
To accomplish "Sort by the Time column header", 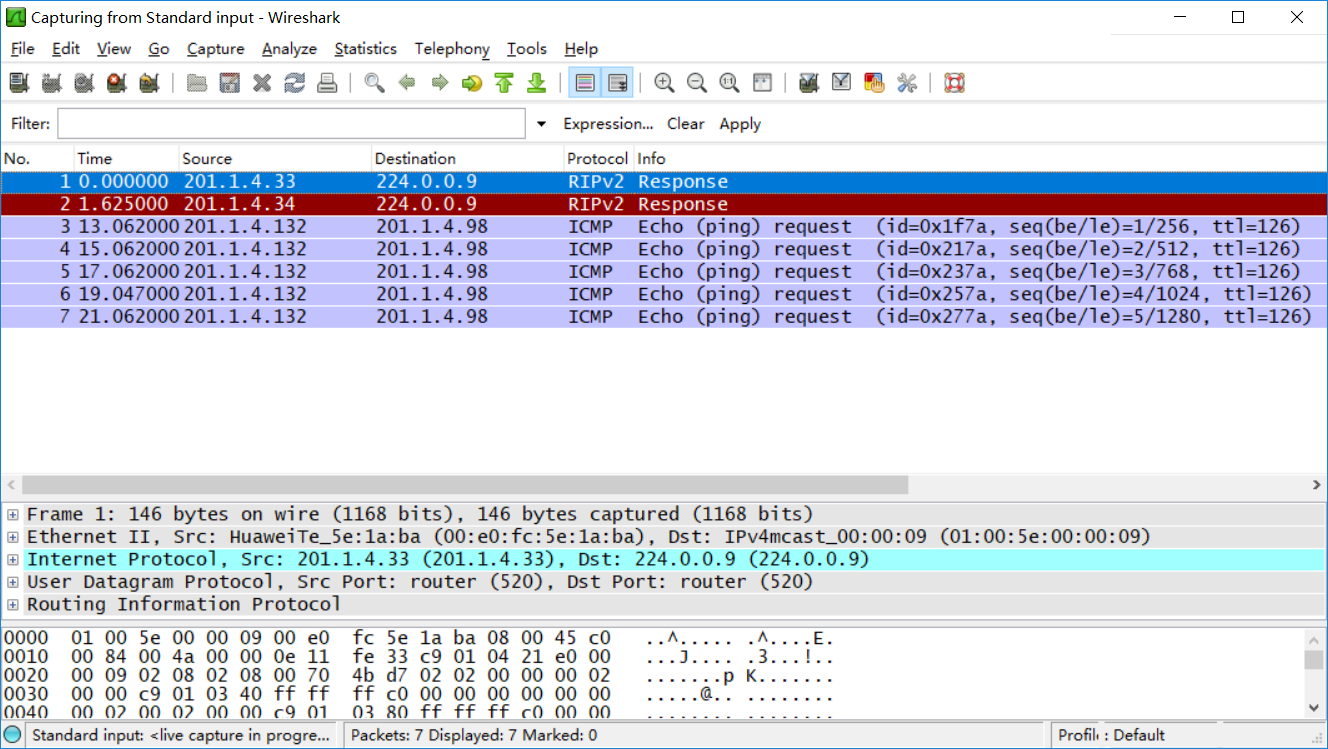I will coord(127,158).
